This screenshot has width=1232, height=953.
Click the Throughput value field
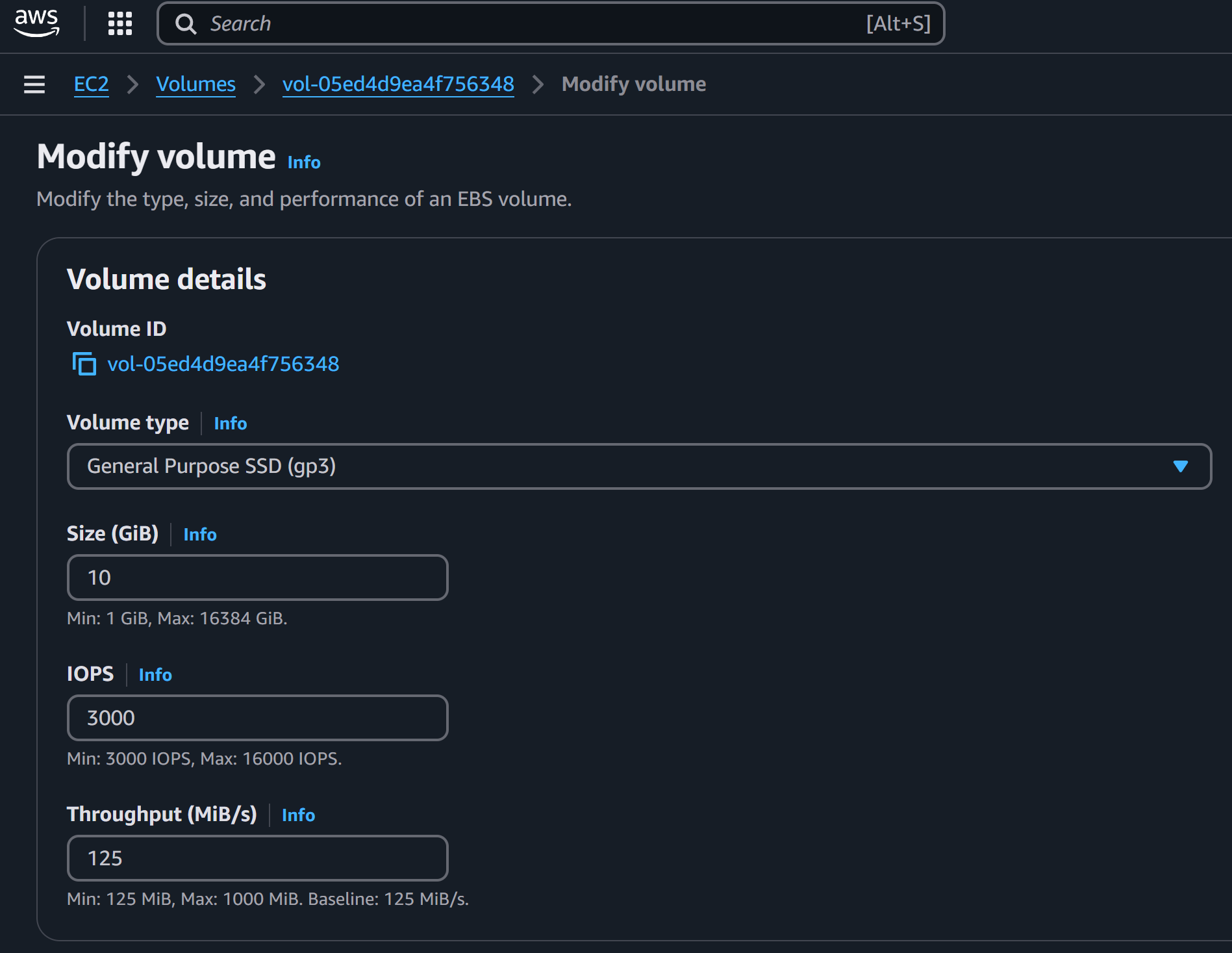(257, 858)
